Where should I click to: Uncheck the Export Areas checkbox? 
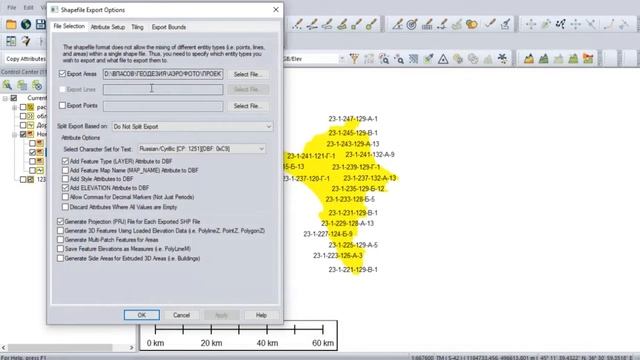[62, 74]
